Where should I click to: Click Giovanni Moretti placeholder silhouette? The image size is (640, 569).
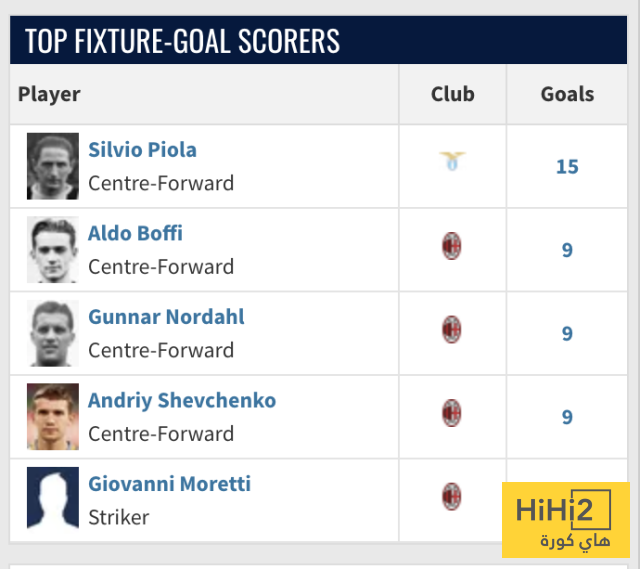[x=53, y=499]
